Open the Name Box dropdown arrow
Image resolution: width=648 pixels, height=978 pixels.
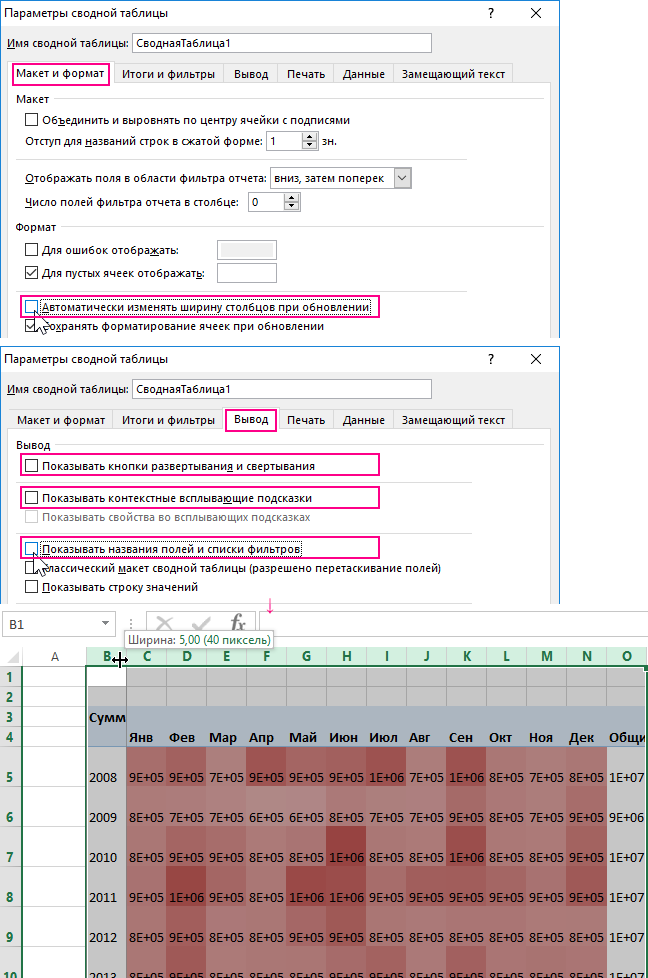(106, 623)
